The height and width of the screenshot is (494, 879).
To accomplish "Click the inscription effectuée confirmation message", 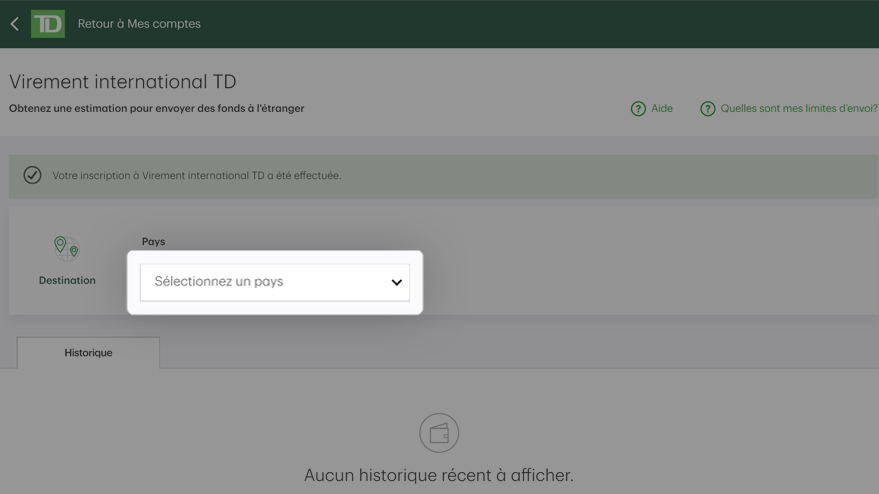I will 197,176.
